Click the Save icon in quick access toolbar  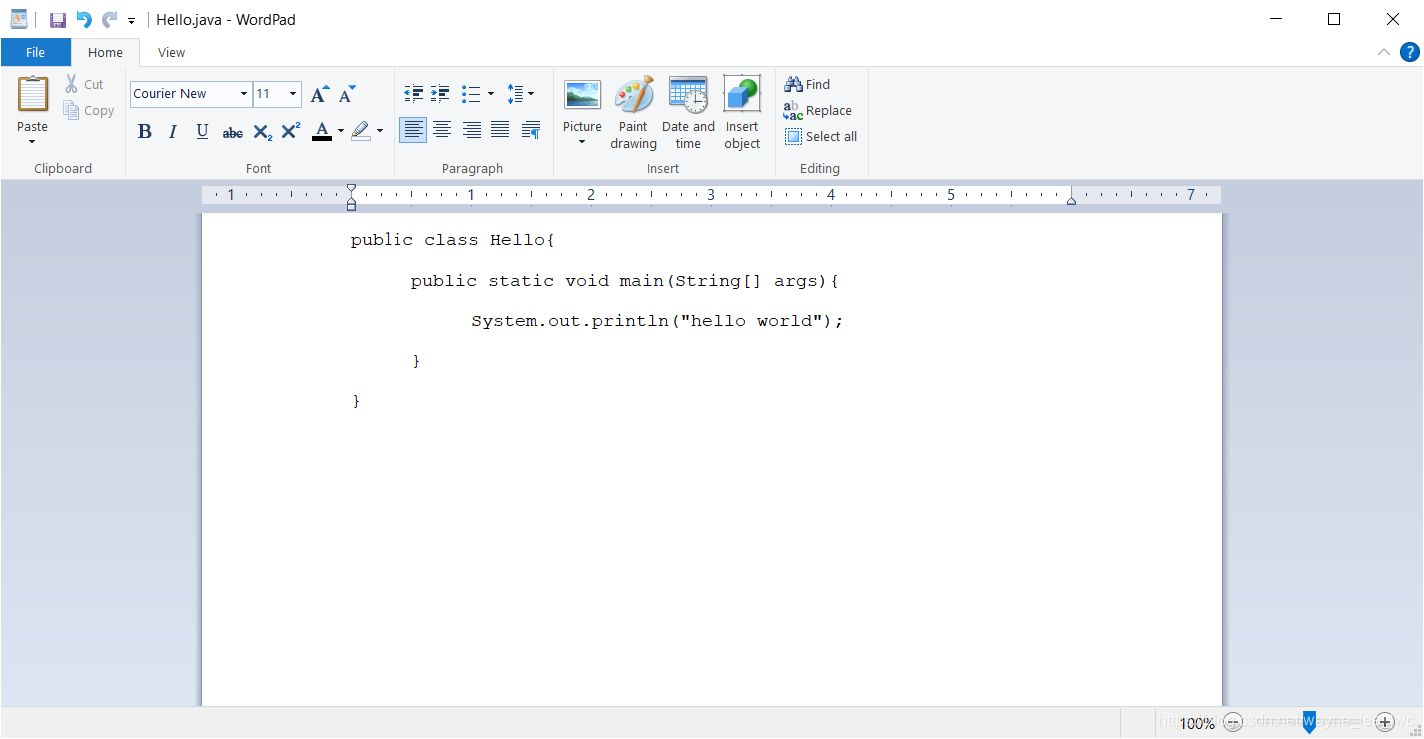point(58,20)
